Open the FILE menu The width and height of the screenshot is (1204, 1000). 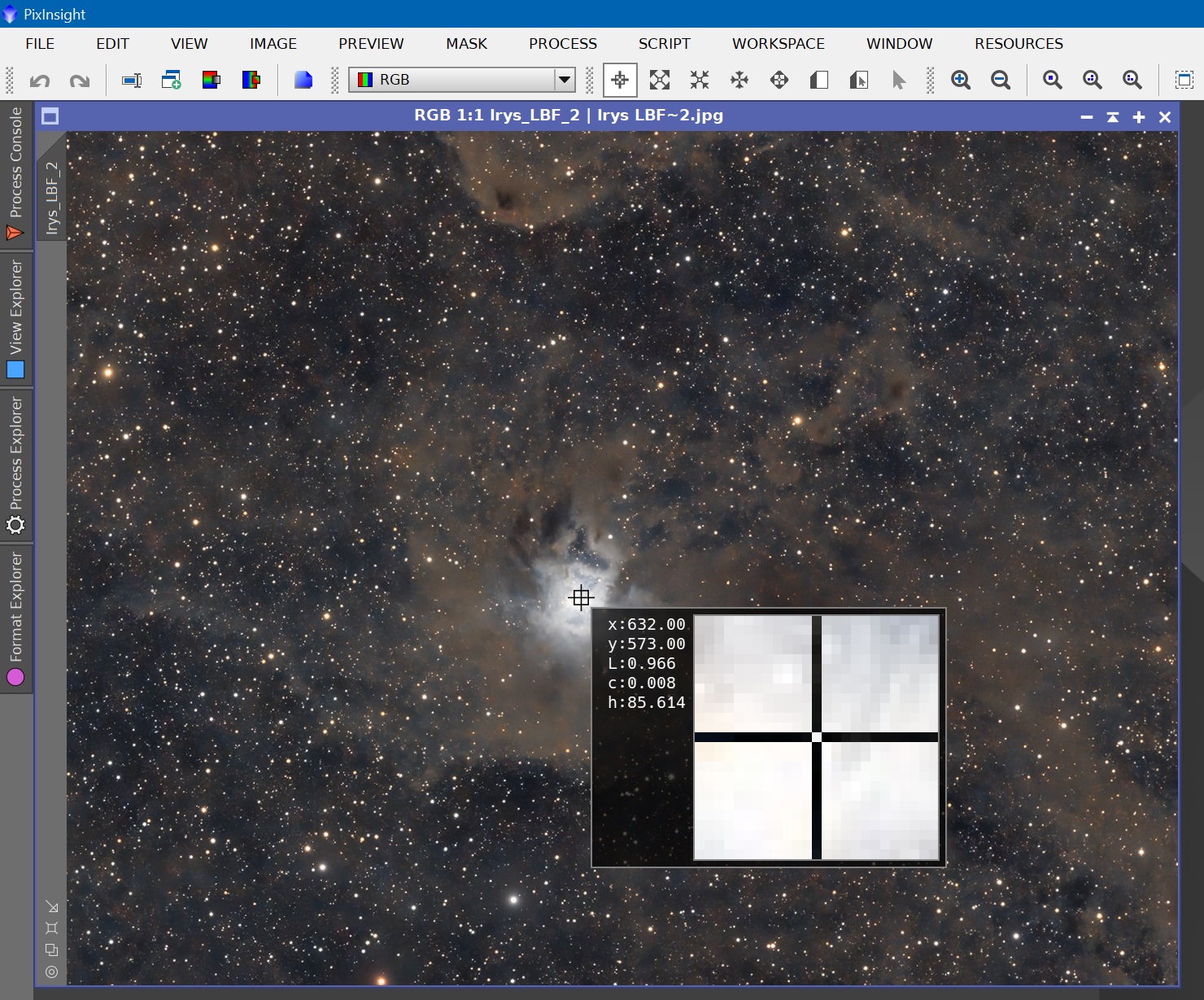[x=40, y=44]
